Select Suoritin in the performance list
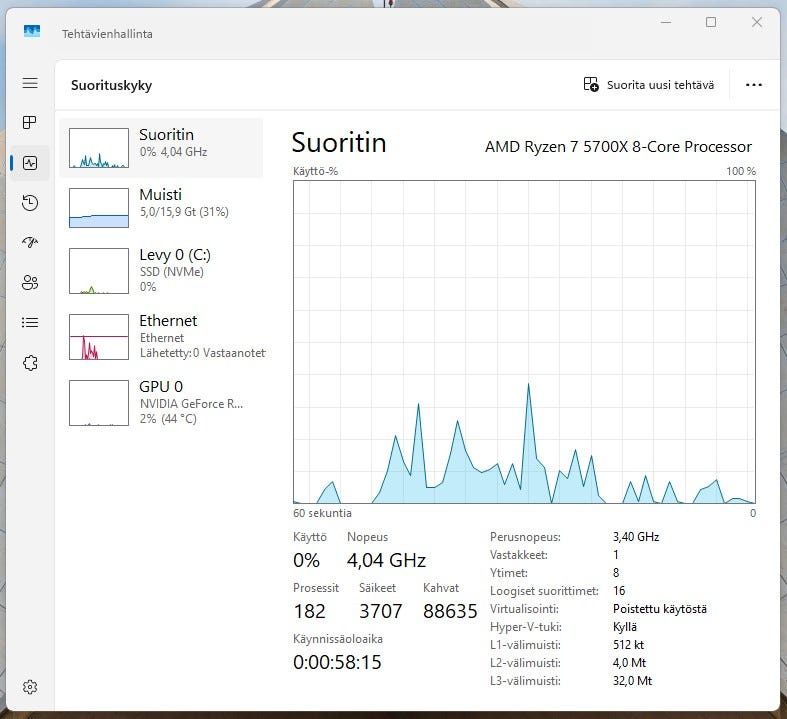The width and height of the screenshot is (787, 719). 161,148
